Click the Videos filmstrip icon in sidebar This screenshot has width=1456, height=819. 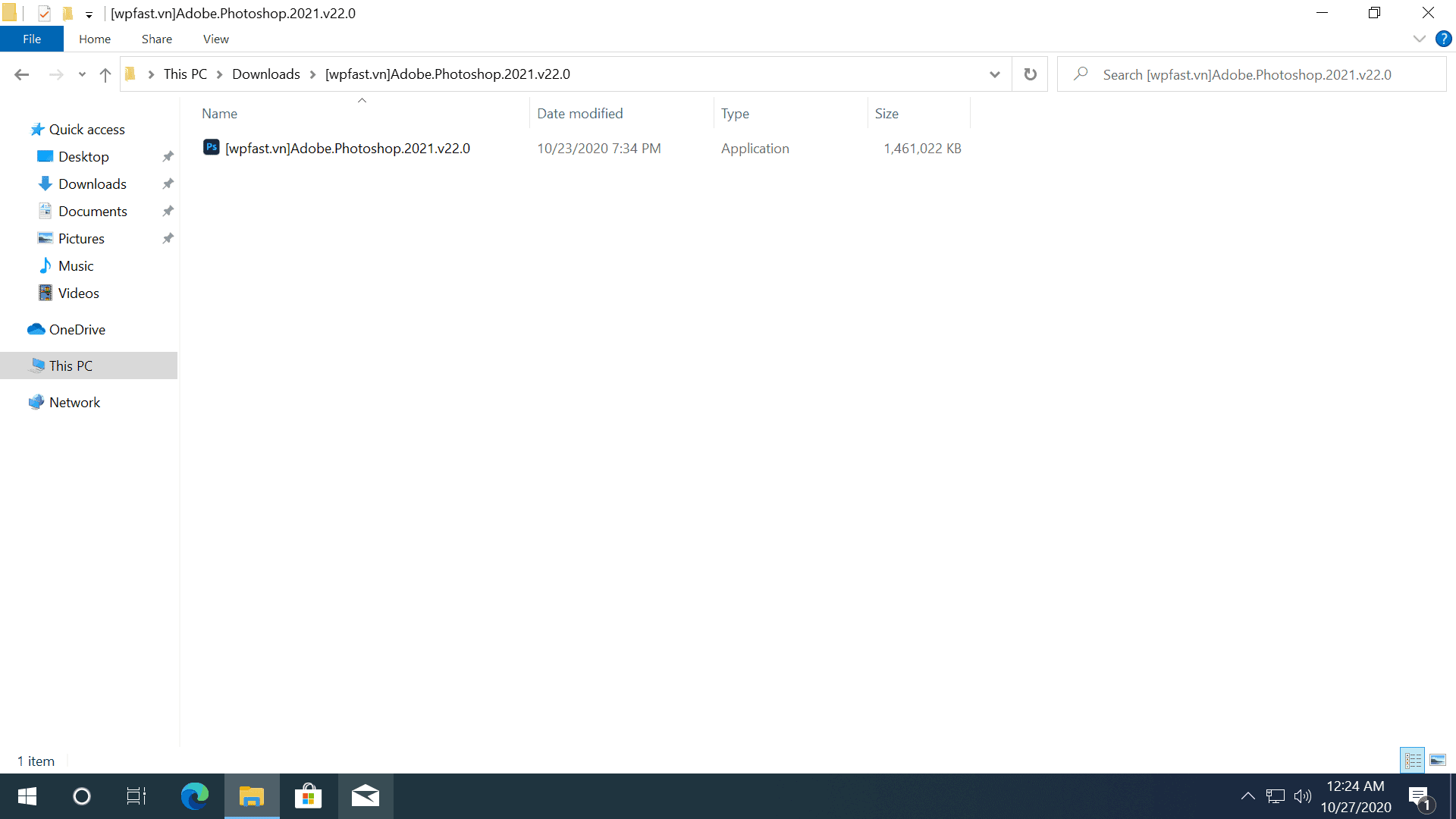pos(45,293)
